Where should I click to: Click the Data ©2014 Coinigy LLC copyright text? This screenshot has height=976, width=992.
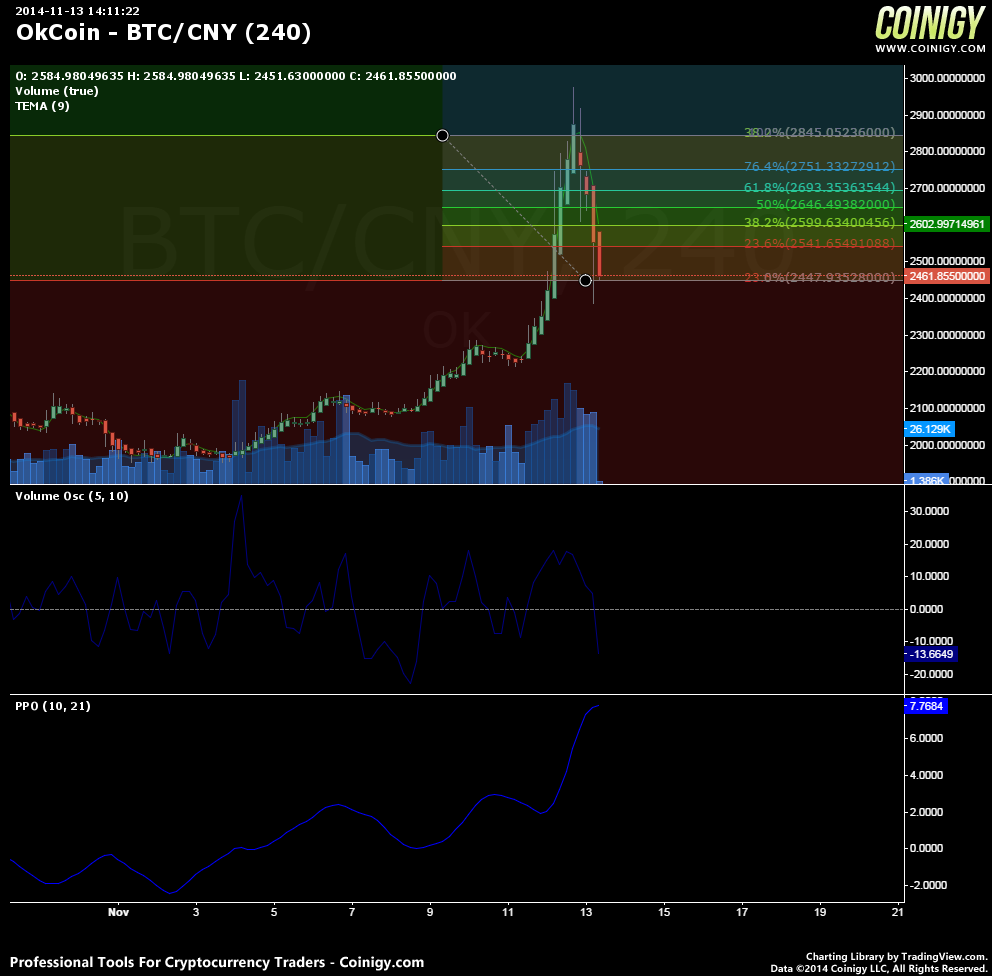point(879,968)
